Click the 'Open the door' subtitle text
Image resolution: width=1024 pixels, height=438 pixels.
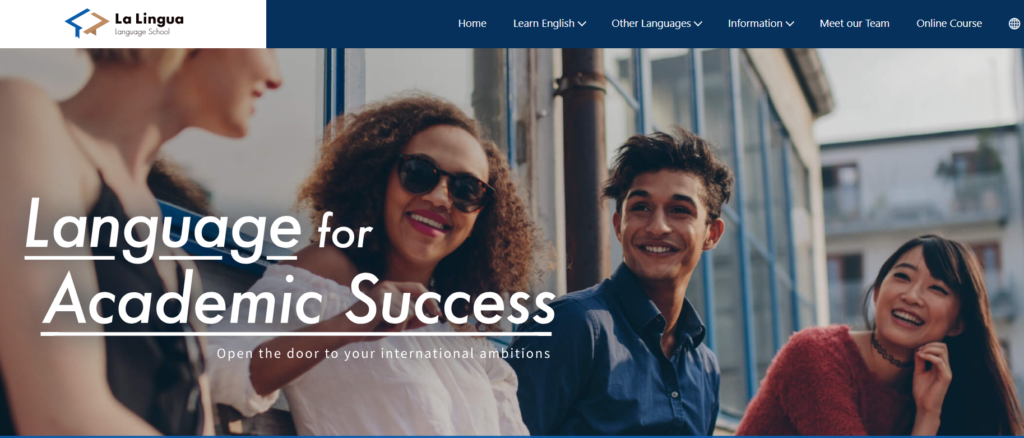tap(383, 354)
